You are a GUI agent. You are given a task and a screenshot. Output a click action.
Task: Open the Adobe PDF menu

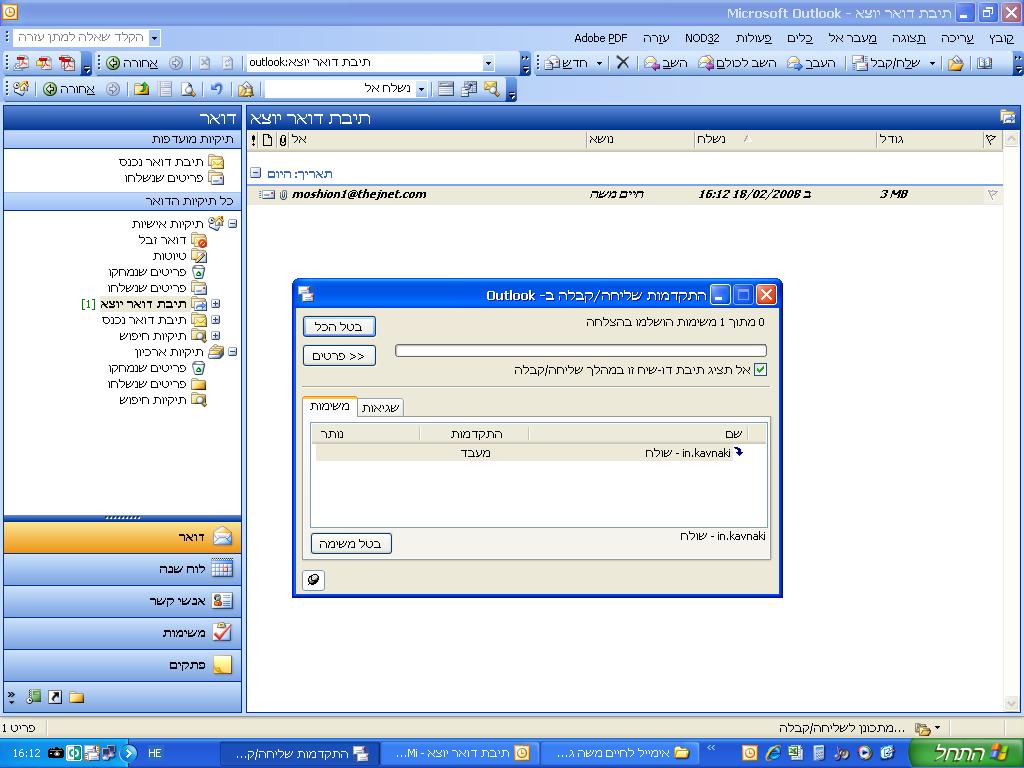pos(600,38)
